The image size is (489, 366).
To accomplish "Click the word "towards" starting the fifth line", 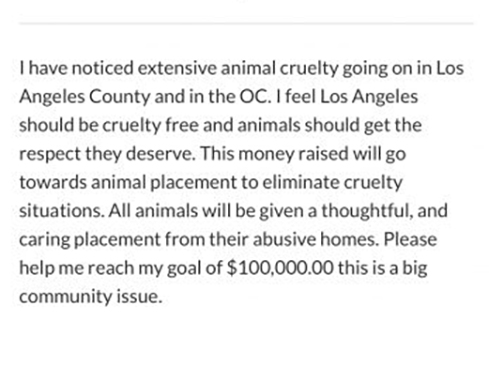I will point(53,182).
